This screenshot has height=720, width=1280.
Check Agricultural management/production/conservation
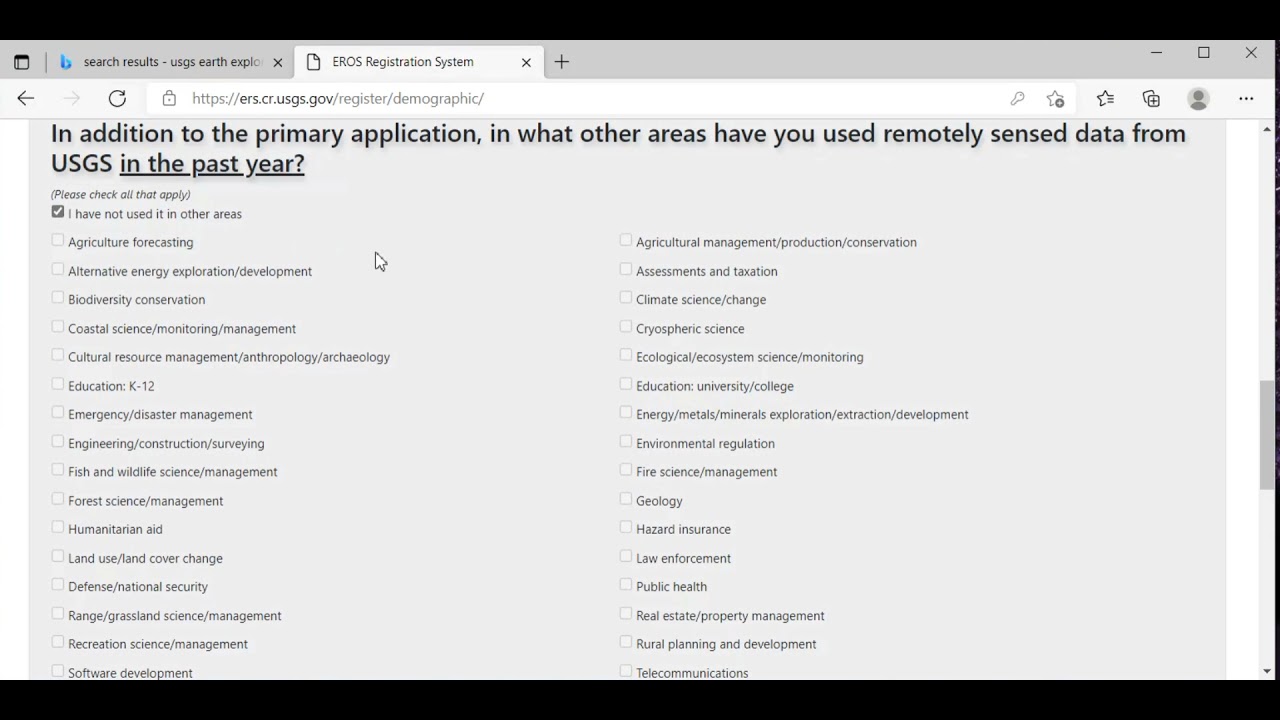pyautogui.click(x=626, y=240)
